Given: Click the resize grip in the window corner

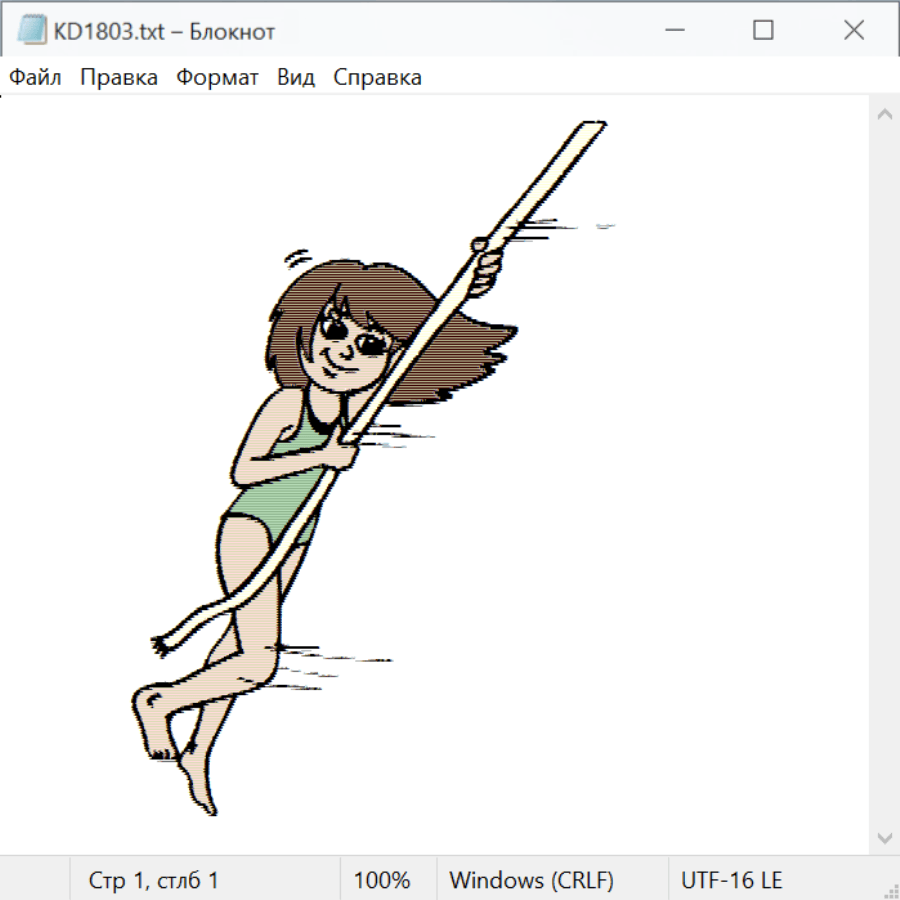Looking at the screenshot, I should click(890, 890).
